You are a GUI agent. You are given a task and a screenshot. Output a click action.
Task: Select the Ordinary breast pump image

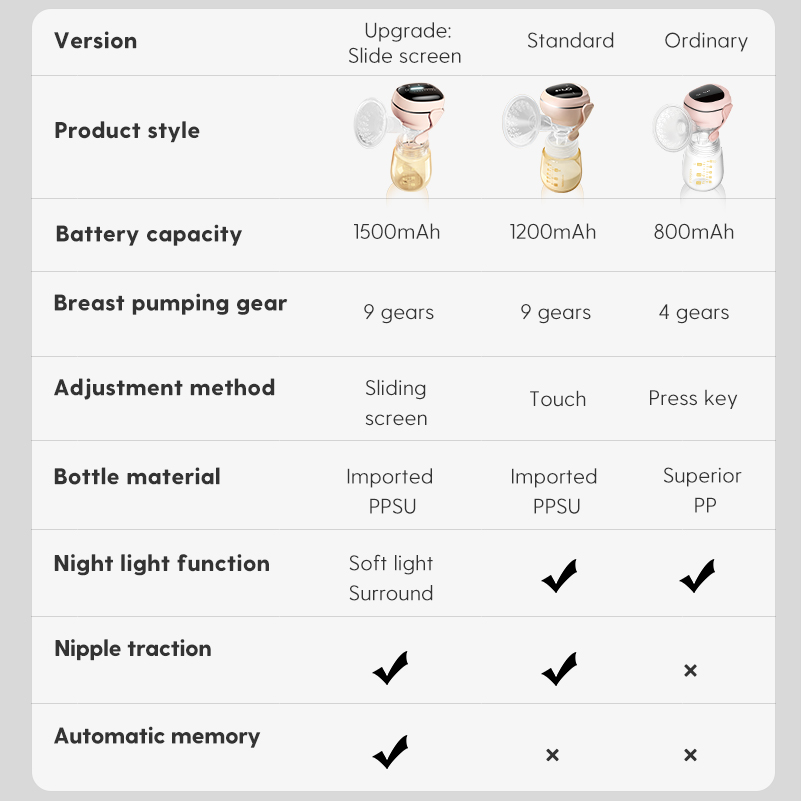click(x=697, y=140)
